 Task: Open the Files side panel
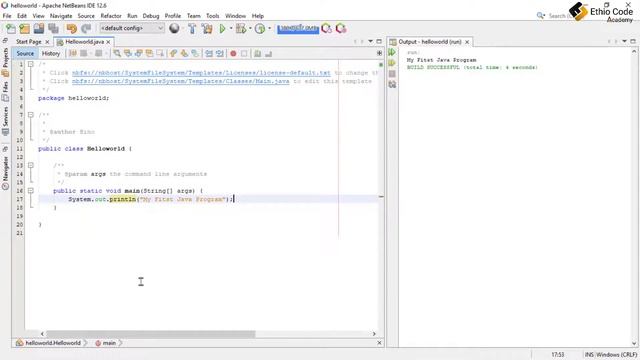pos(5,91)
